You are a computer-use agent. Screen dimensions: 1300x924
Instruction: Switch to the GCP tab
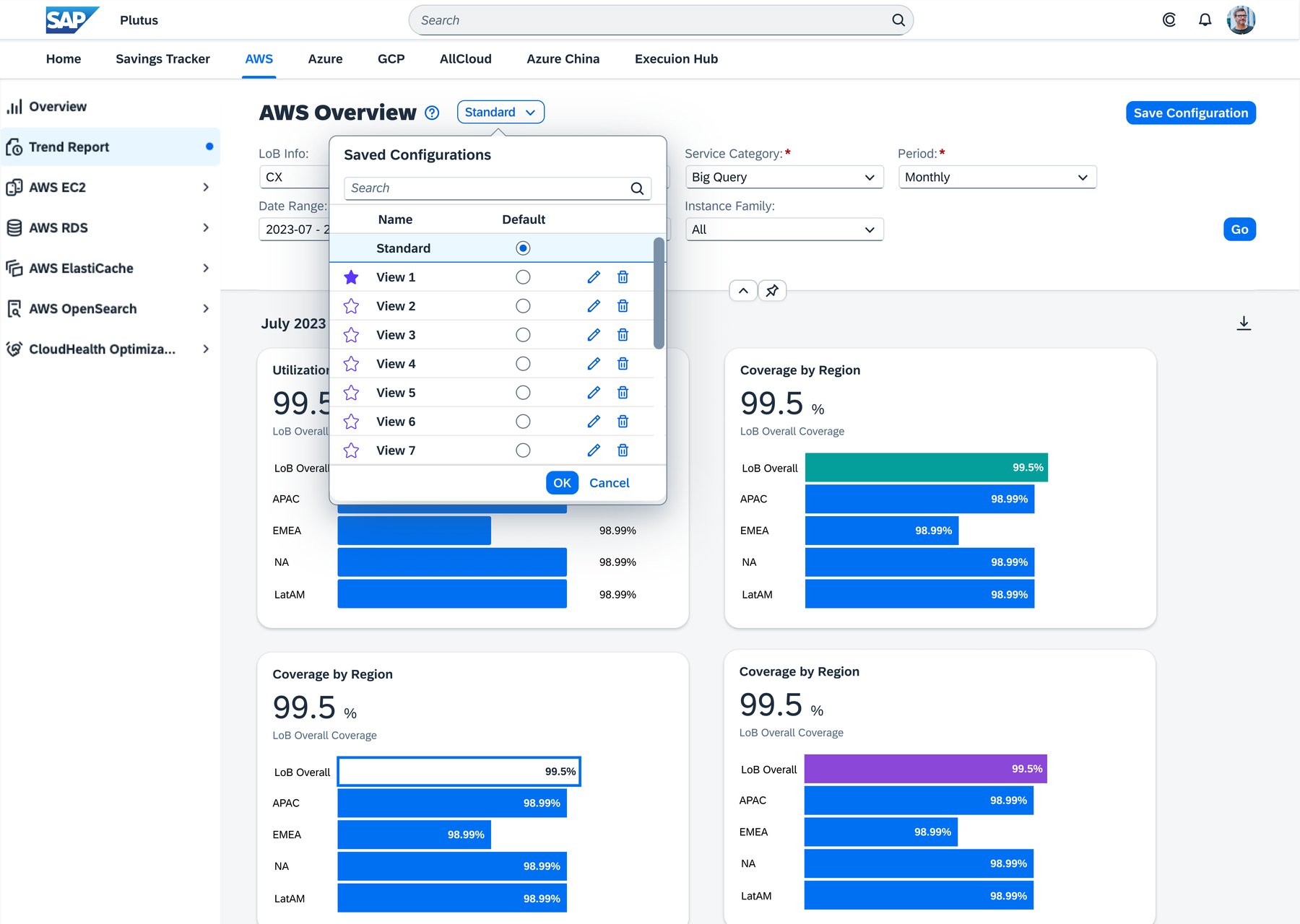[391, 59]
